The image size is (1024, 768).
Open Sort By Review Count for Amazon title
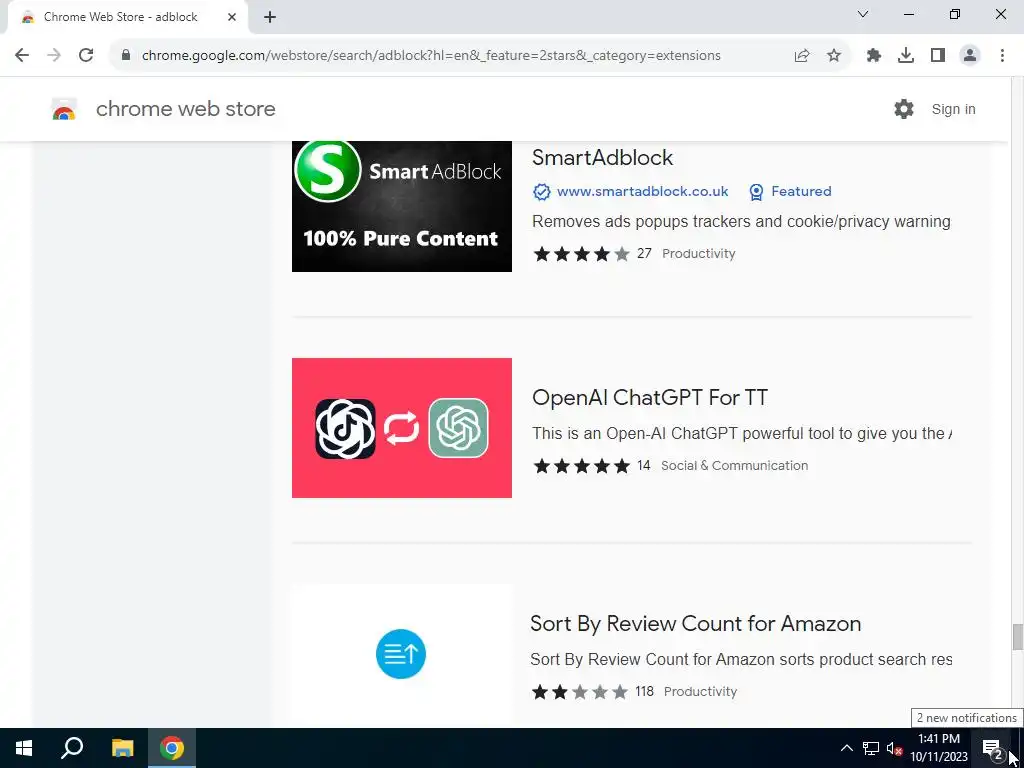[696, 624]
